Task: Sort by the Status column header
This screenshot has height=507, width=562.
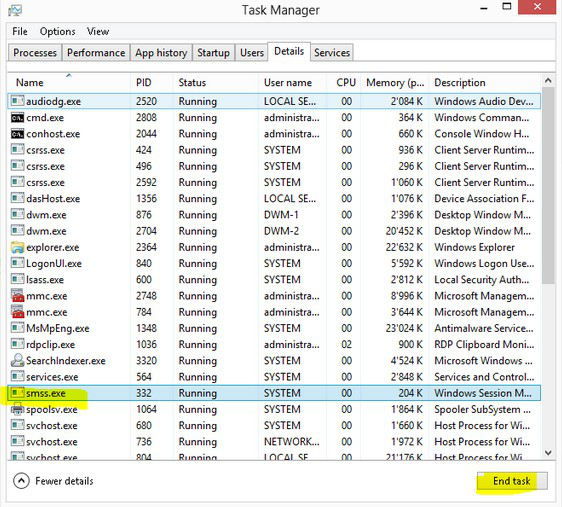Action: (216, 82)
